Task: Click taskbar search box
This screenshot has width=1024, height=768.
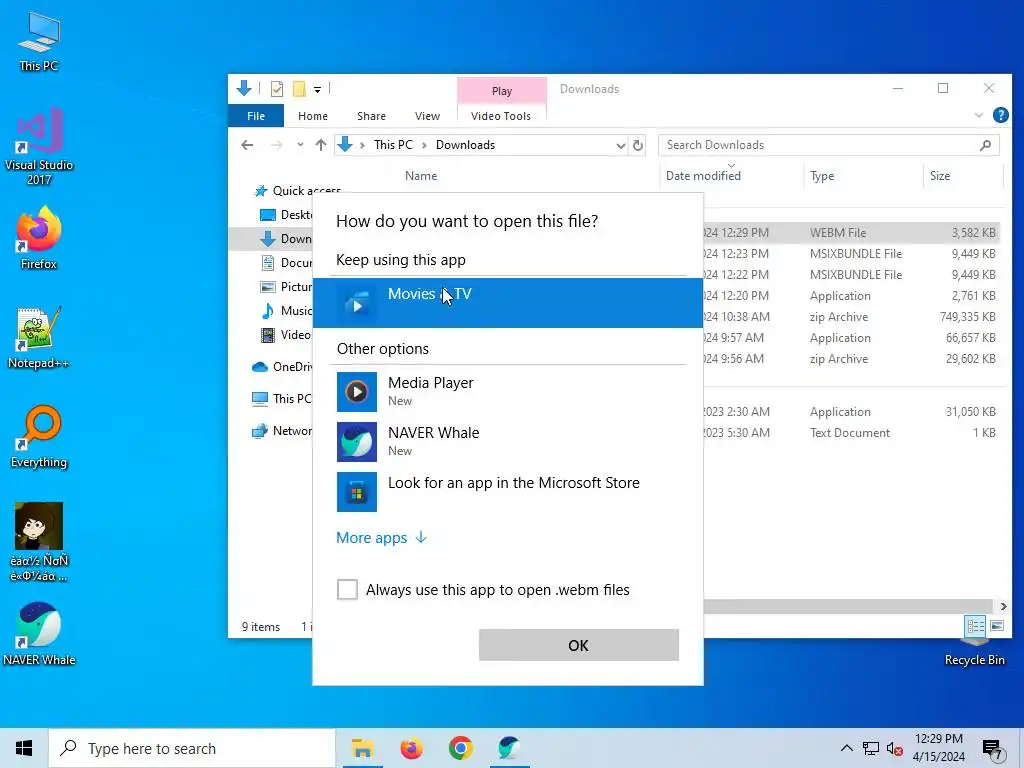Action: click(x=192, y=748)
